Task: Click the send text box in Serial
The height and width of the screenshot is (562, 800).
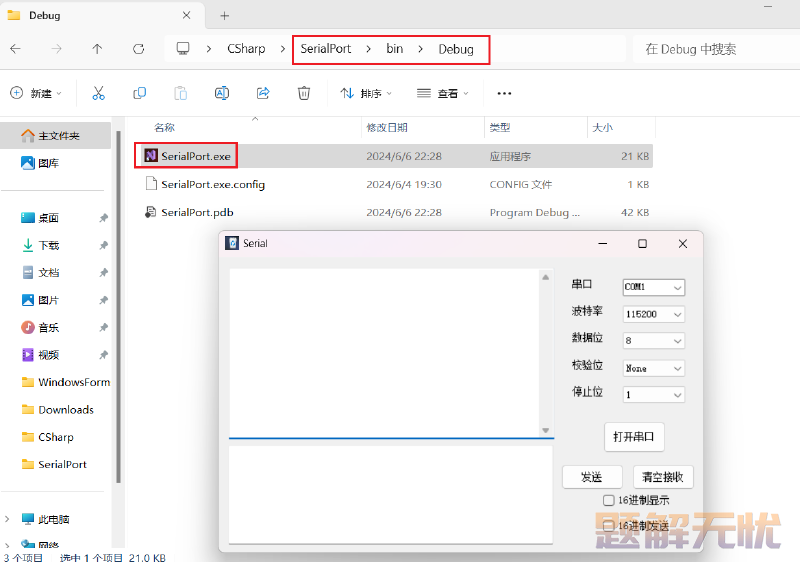Action: click(x=391, y=495)
